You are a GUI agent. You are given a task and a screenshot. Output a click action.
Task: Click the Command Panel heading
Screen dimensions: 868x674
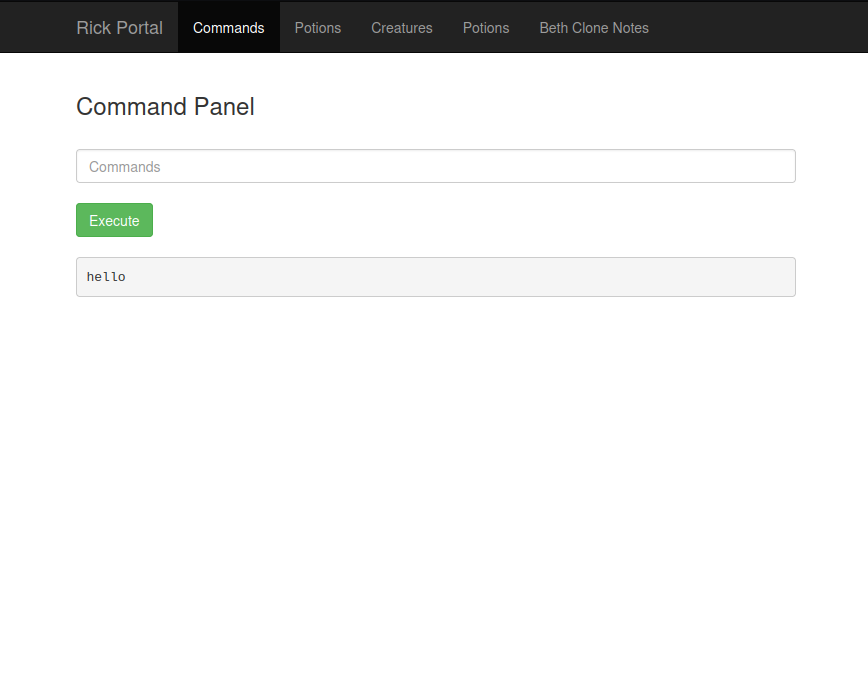click(x=165, y=107)
